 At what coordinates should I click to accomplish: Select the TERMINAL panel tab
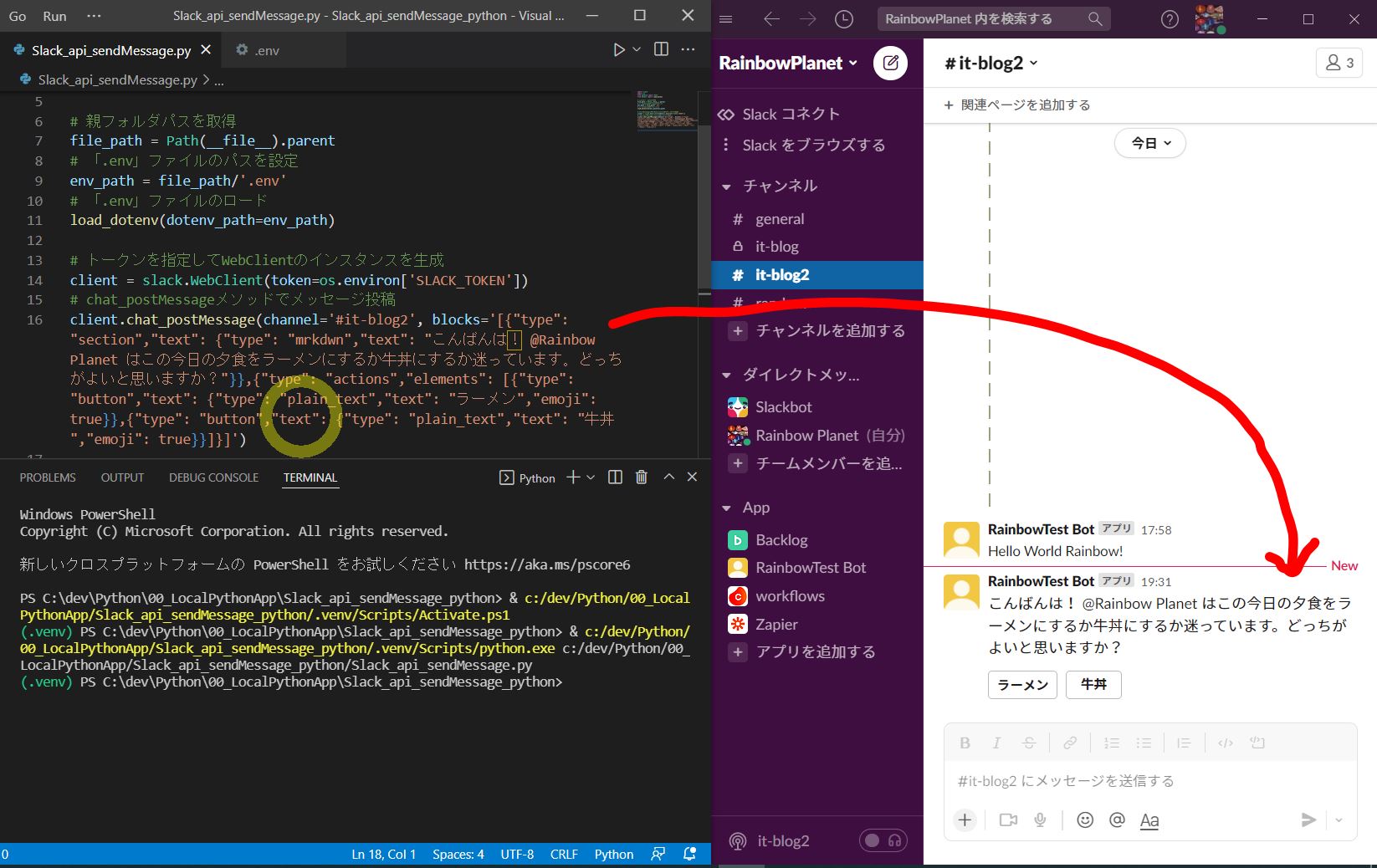tap(310, 477)
